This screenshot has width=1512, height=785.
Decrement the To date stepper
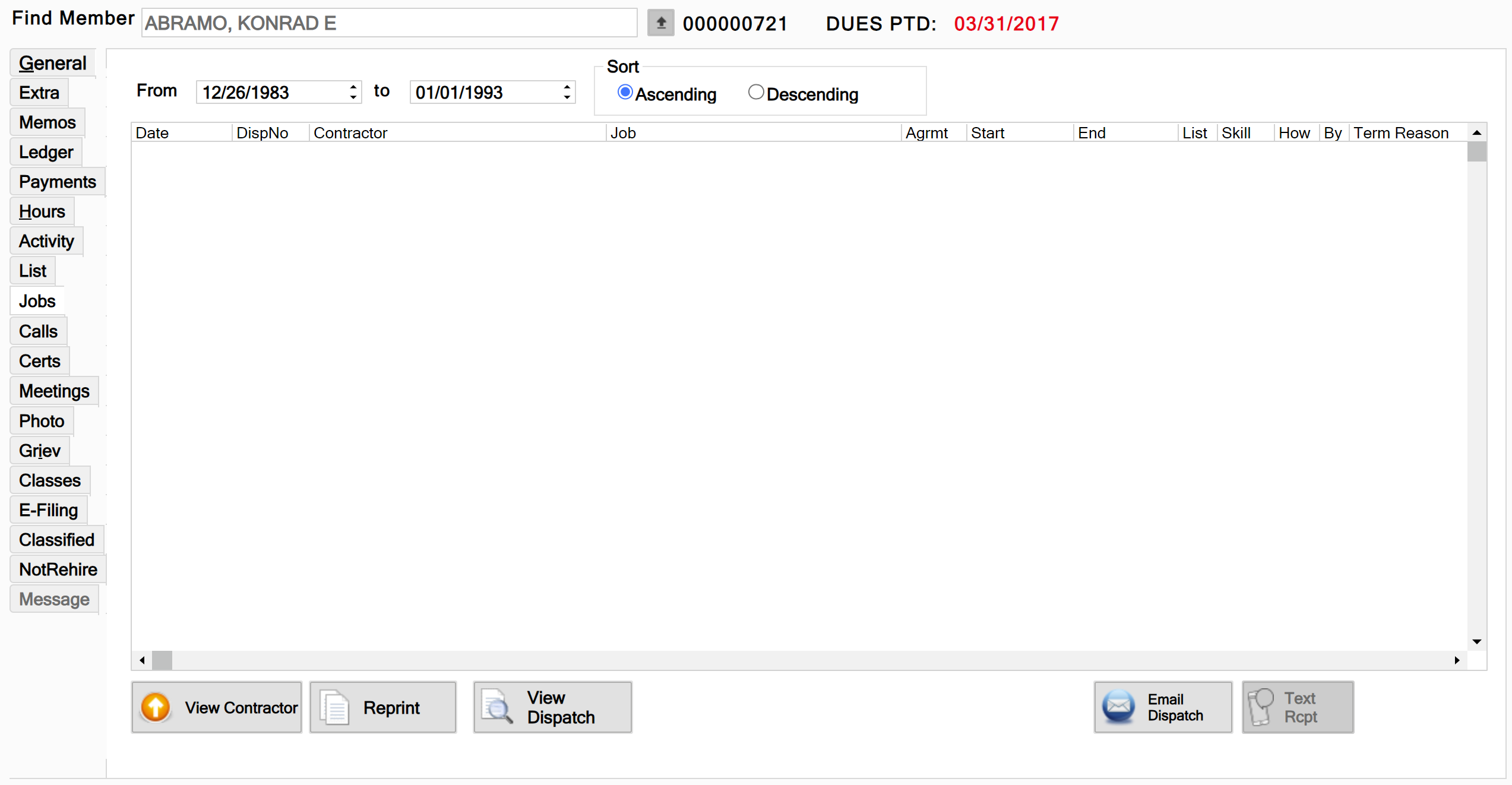click(567, 97)
